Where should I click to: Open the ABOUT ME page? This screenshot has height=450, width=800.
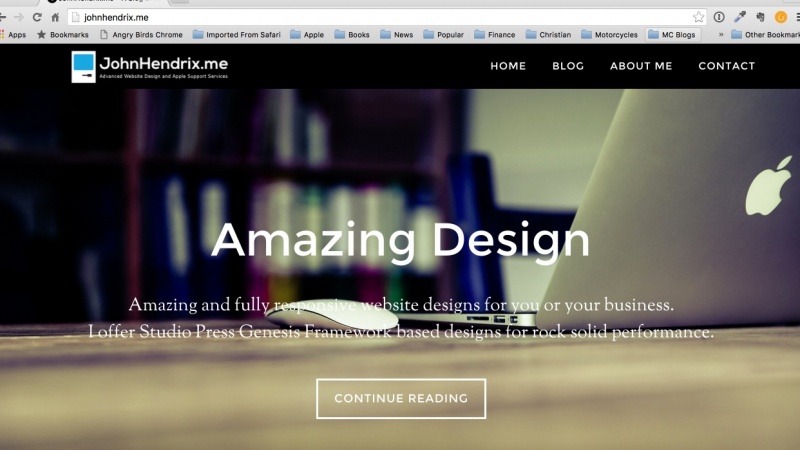(x=641, y=66)
